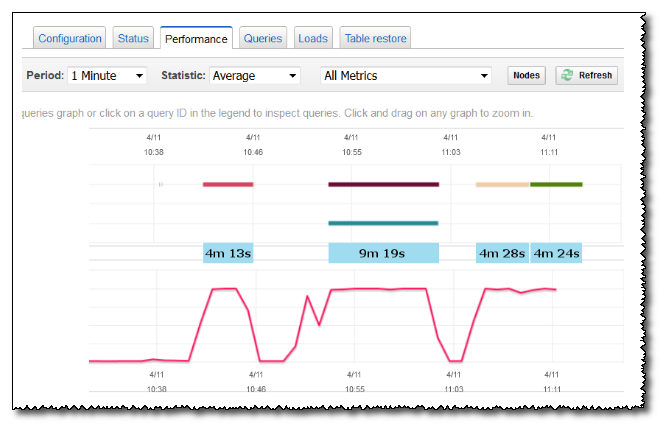Viewport: 665px width, 429px height.
Task: Click the 4m 24s duration label
Action: (556, 253)
